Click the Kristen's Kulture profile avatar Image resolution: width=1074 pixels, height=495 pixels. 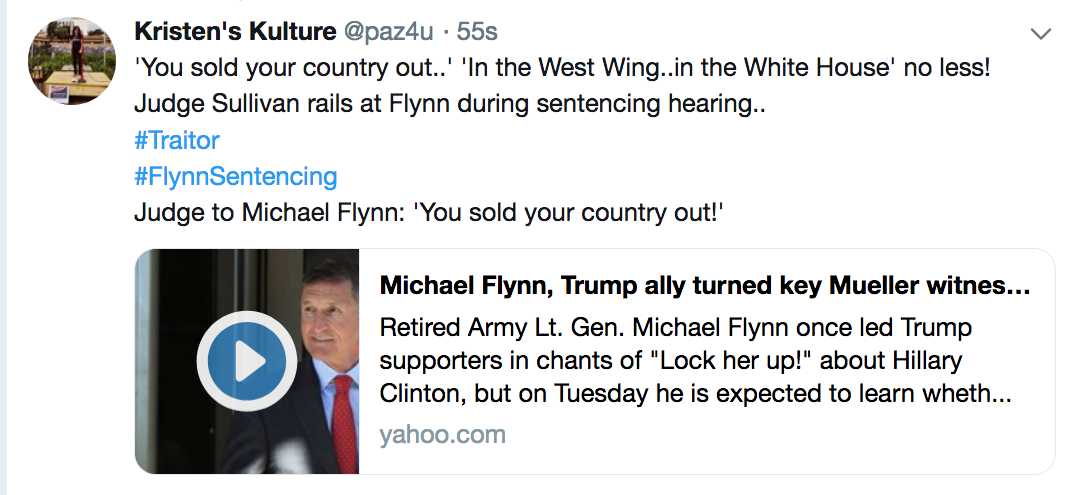point(65,62)
